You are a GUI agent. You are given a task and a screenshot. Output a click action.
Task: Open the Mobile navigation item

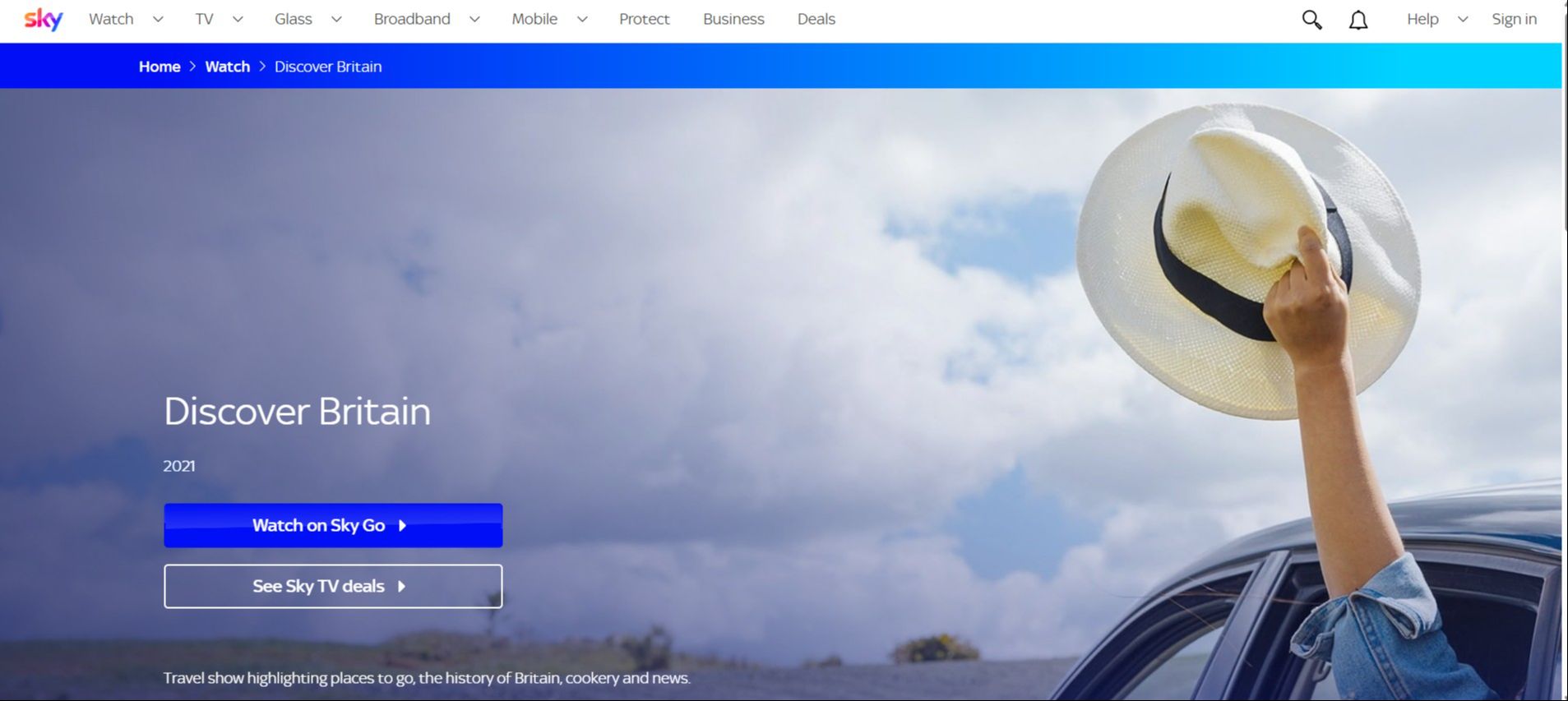[534, 19]
